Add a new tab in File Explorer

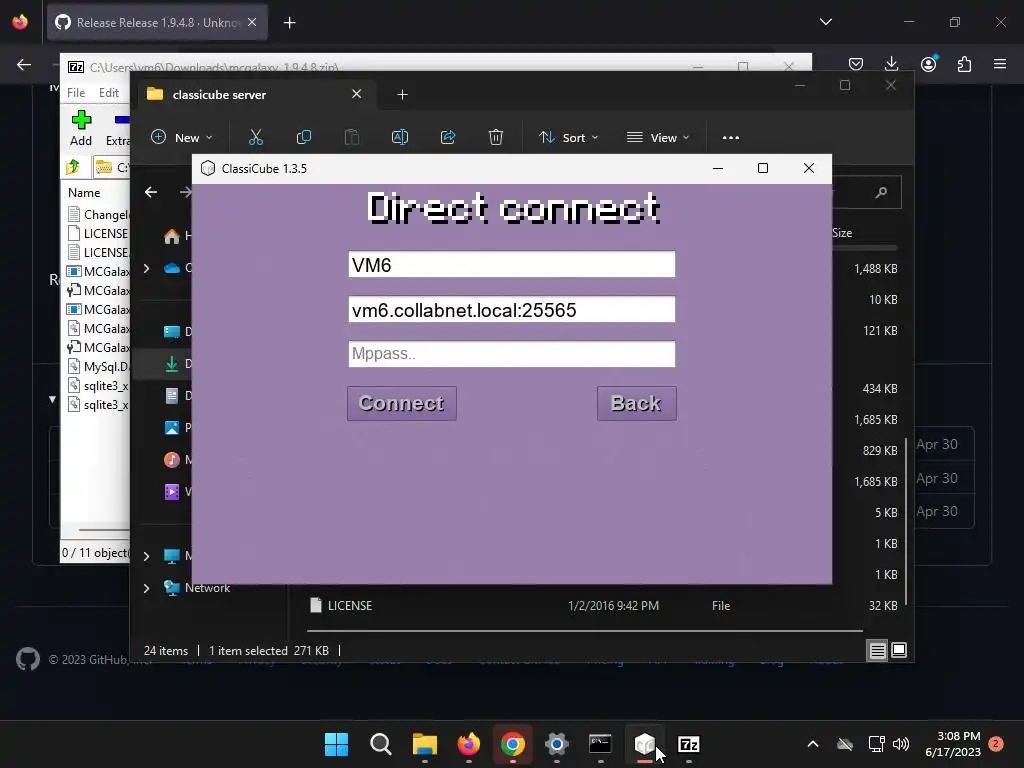pyautogui.click(x=402, y=95)
